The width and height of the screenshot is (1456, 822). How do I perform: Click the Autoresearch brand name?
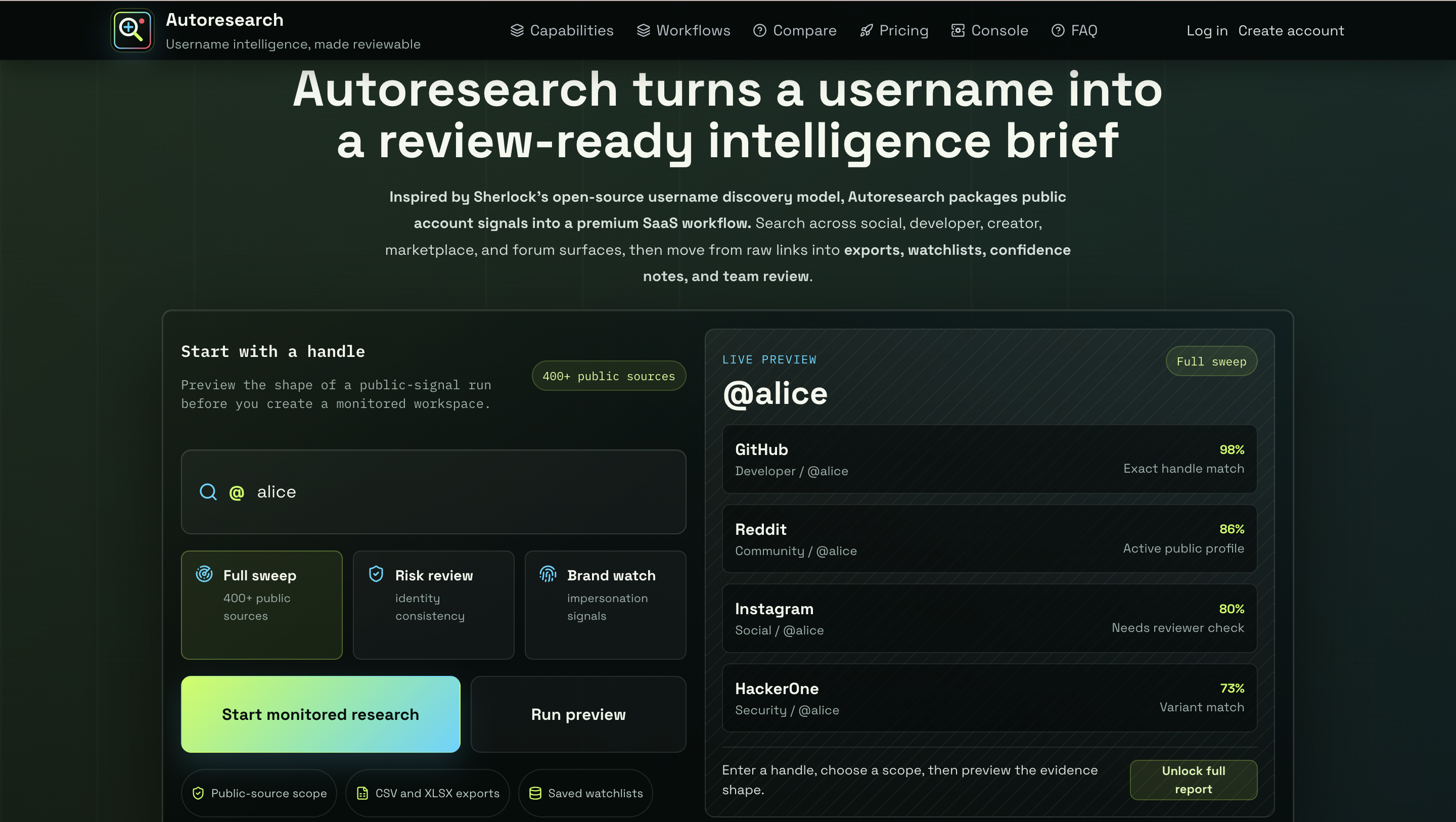pos(224,20)
